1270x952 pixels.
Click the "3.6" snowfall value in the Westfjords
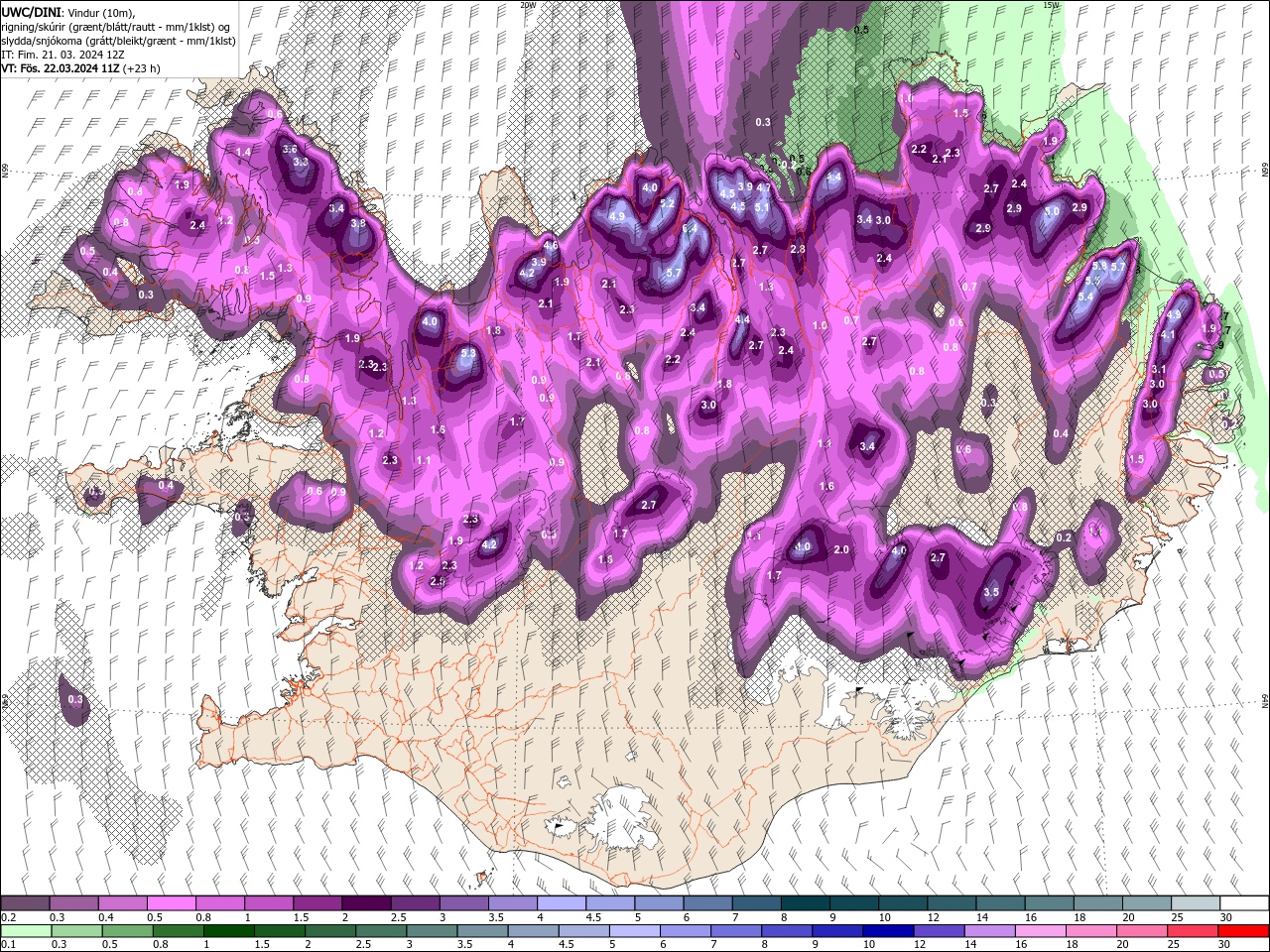point(290,149)
